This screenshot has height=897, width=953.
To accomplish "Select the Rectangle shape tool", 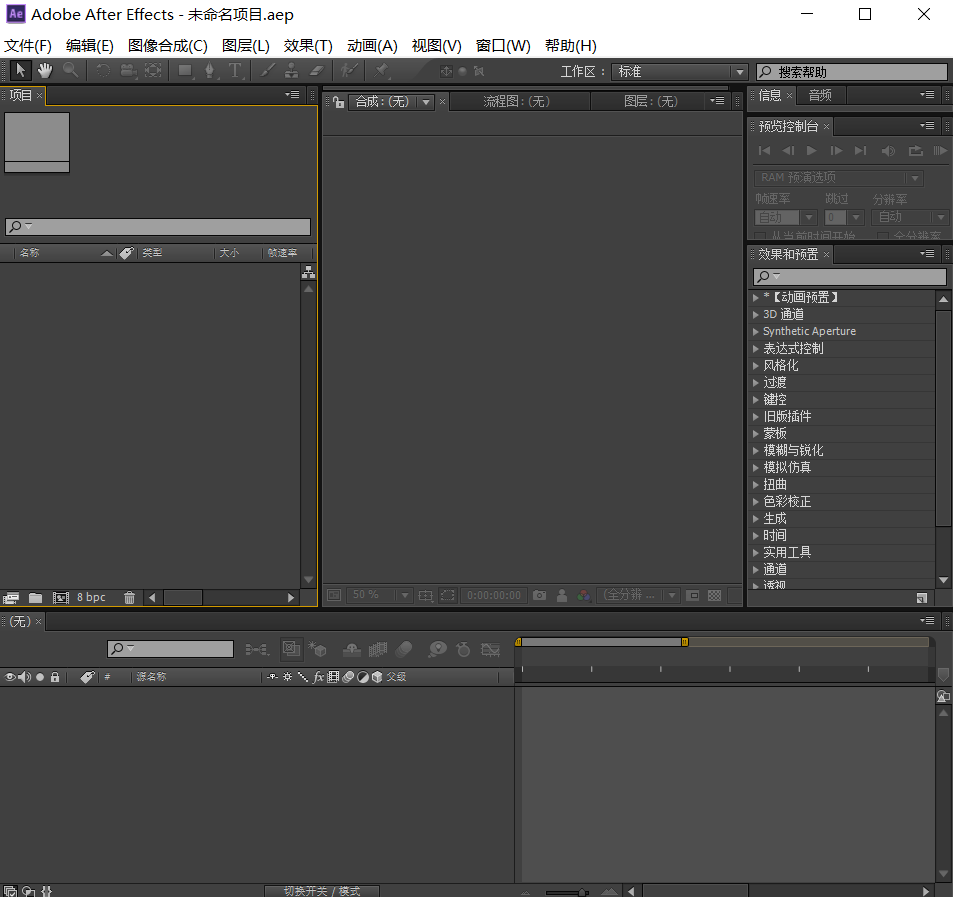I will coord(185,70).
